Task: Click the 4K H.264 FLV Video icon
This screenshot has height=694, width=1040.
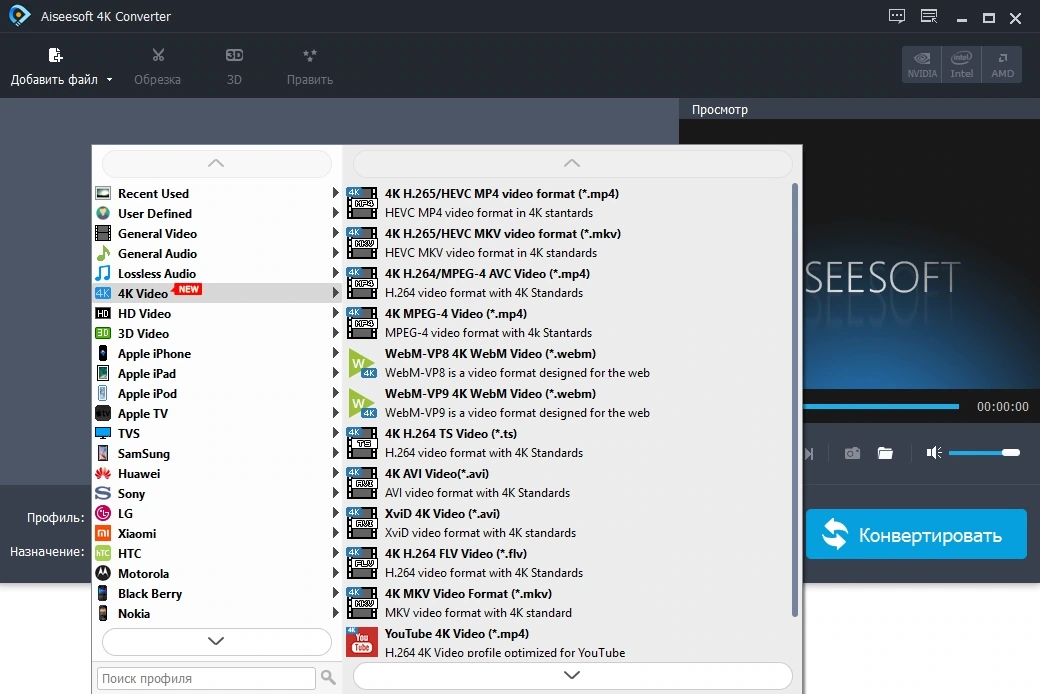Action: (362, 563)
